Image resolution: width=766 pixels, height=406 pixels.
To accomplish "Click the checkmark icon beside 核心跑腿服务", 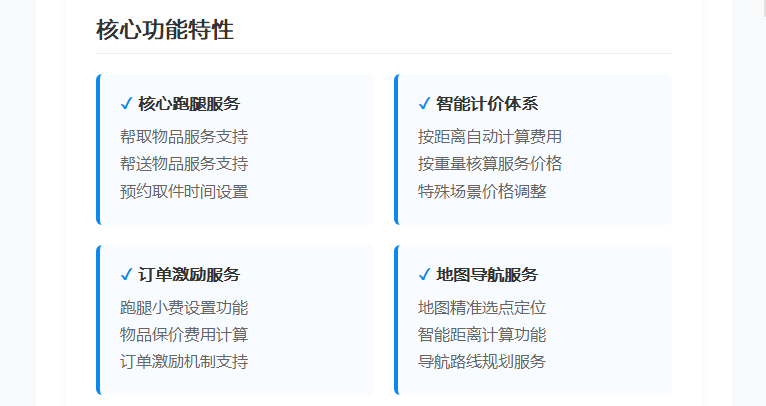I will pyautogui.click(x=126, y=104).
